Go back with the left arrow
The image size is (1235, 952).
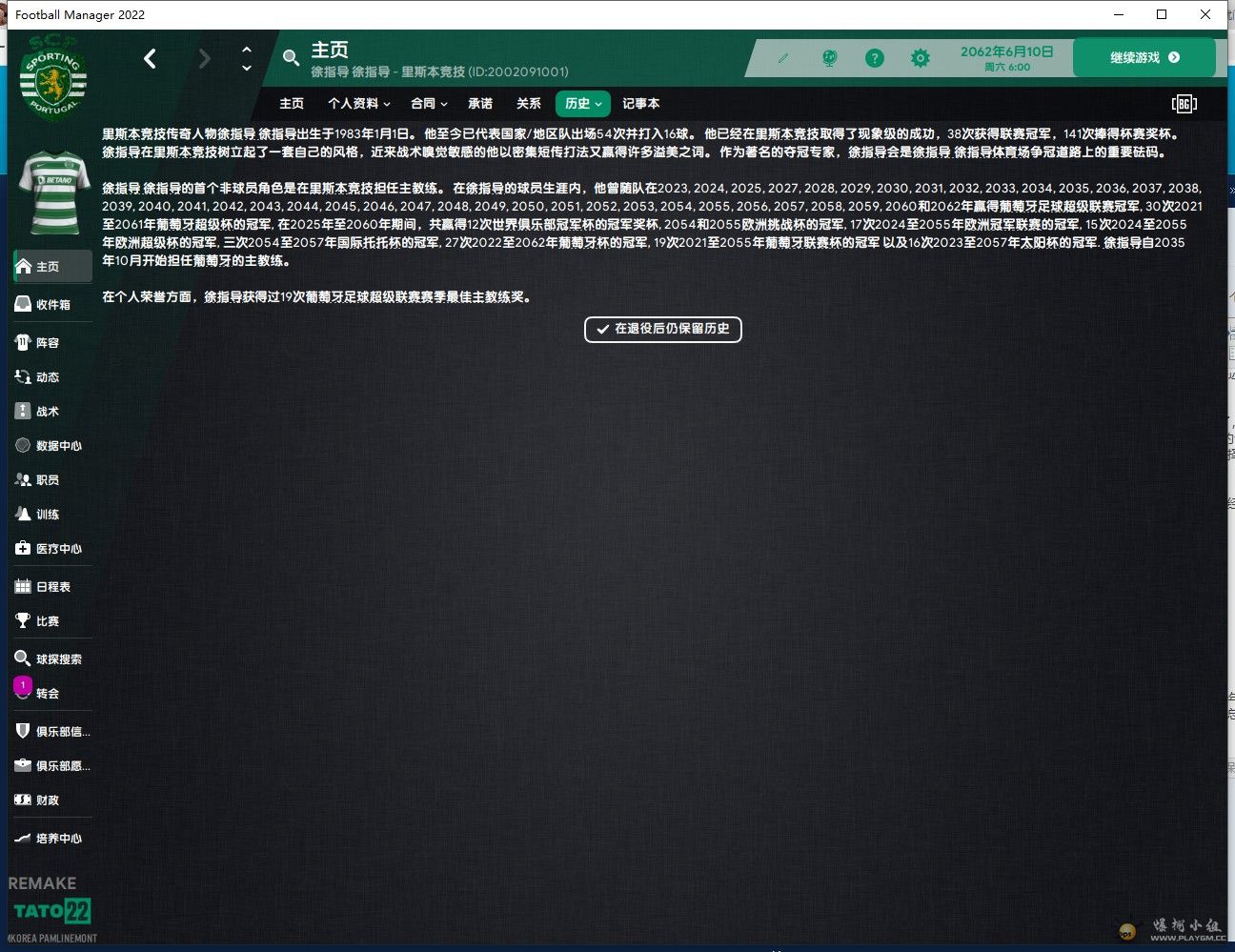coord(151,59)
